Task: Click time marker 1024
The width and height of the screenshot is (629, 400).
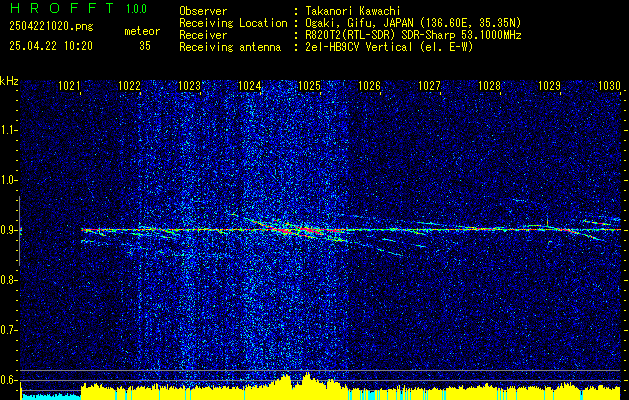Action: click(250, 85)
